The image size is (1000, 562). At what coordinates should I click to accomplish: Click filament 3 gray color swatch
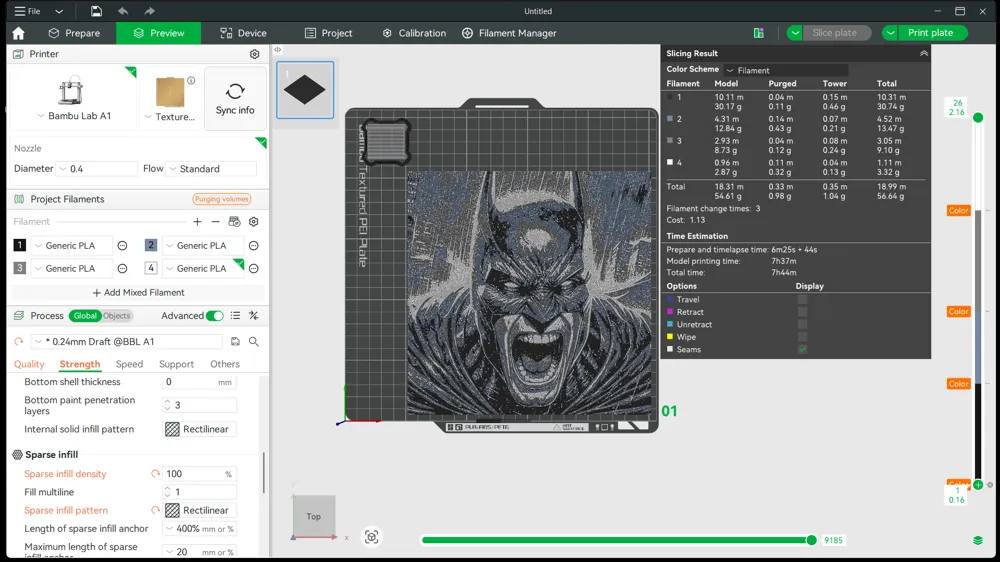pyautogui.click(x=20, y=268)
